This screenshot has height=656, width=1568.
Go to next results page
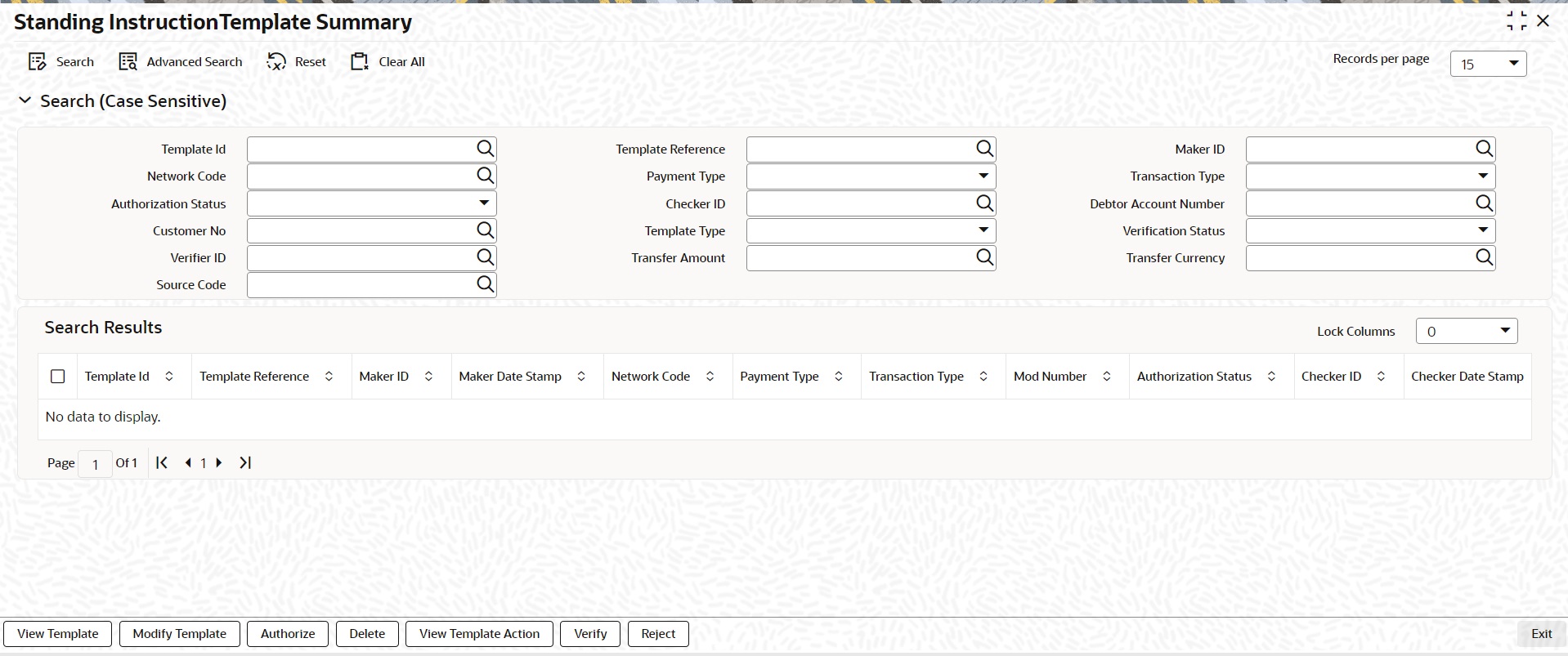coord(218,462)
